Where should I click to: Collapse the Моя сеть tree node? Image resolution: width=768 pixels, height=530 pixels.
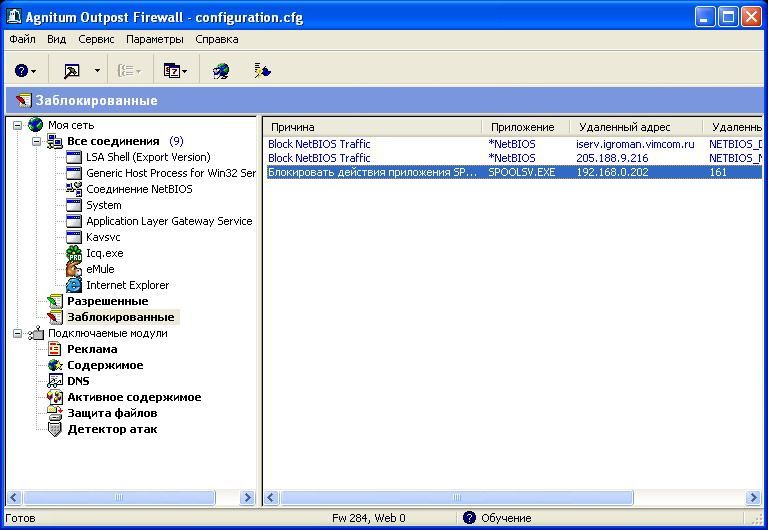coord(17,125)
